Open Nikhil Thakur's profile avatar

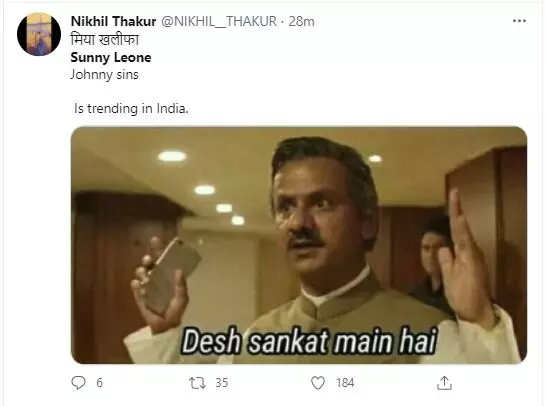coord(39,34)
